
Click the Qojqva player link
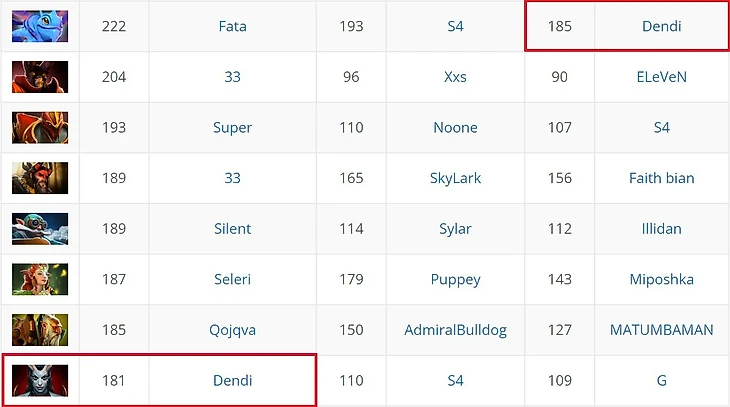232,330
